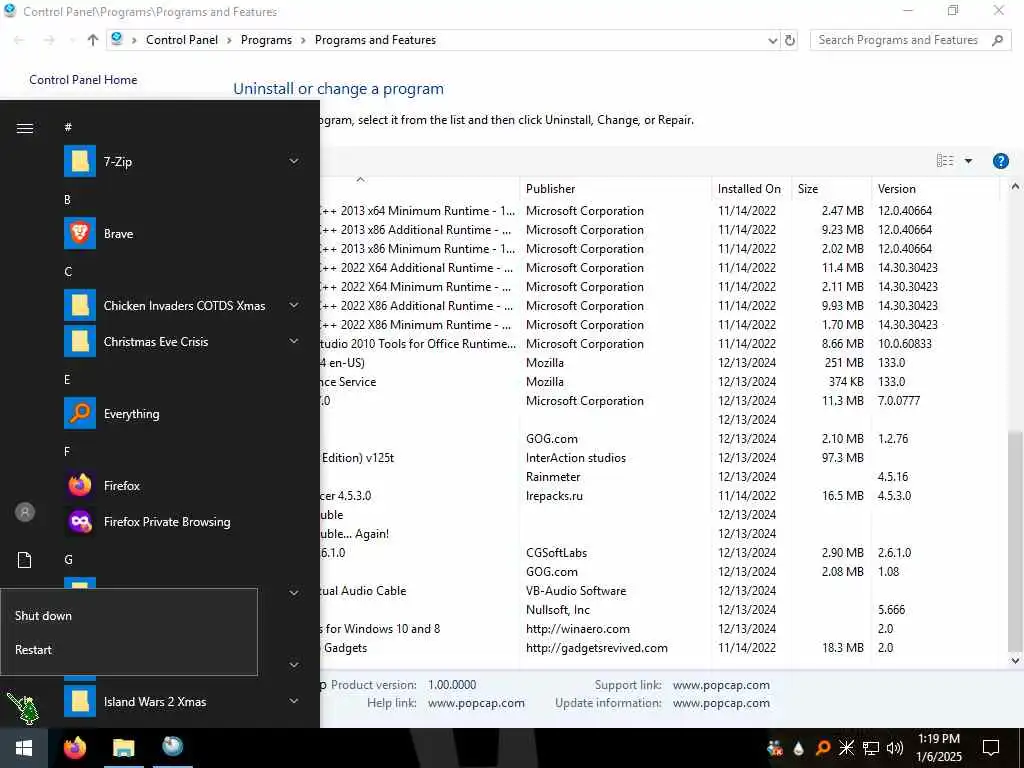The height and width of the screenshot is (768, 1024).
Task: Select the InterAction studios program row
Action: pyautogui.click(x=660, y=457)
